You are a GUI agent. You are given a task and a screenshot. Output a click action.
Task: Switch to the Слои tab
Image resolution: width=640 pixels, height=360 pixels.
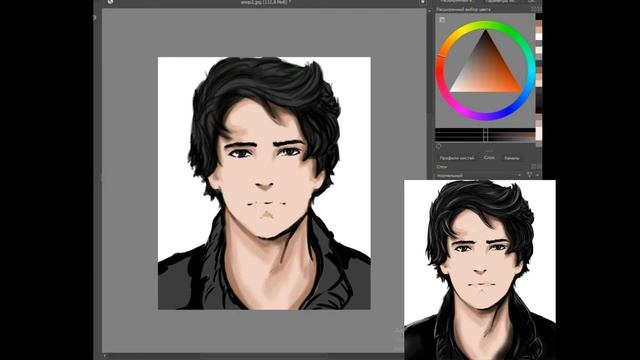[x=489, y=158]
